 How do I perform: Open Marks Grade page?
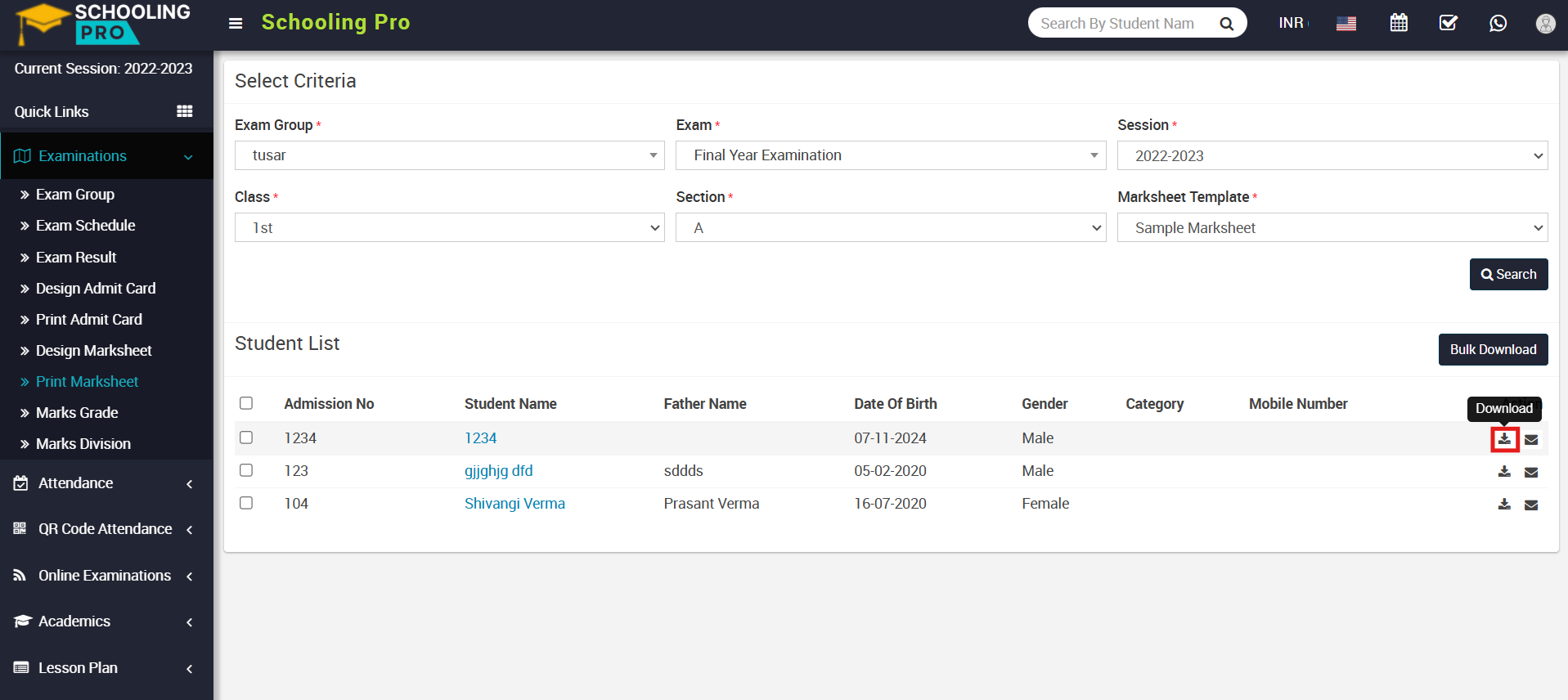(77, 413)
